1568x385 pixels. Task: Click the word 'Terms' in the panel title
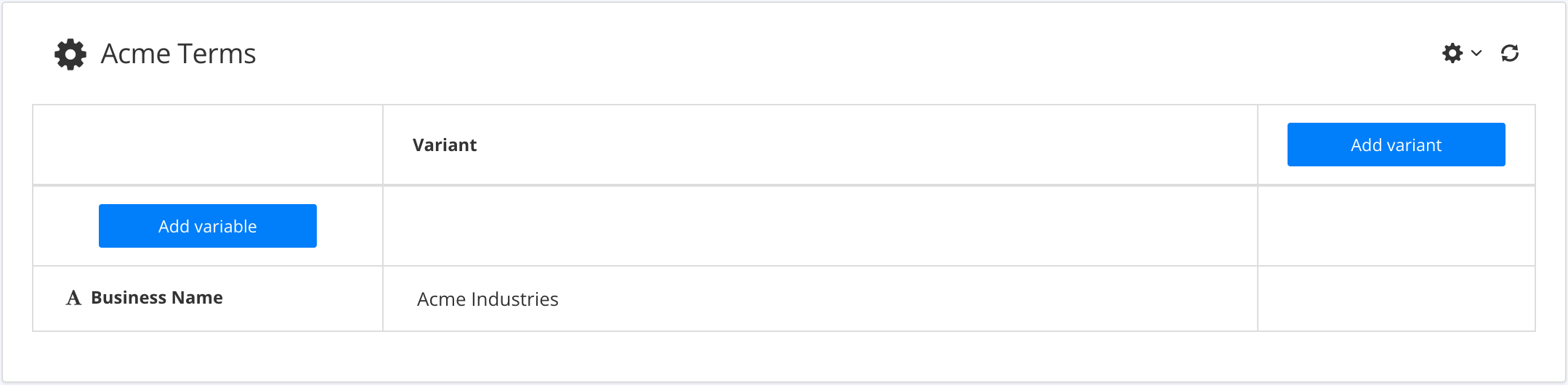pyautogui.click(x=217, y=54)
